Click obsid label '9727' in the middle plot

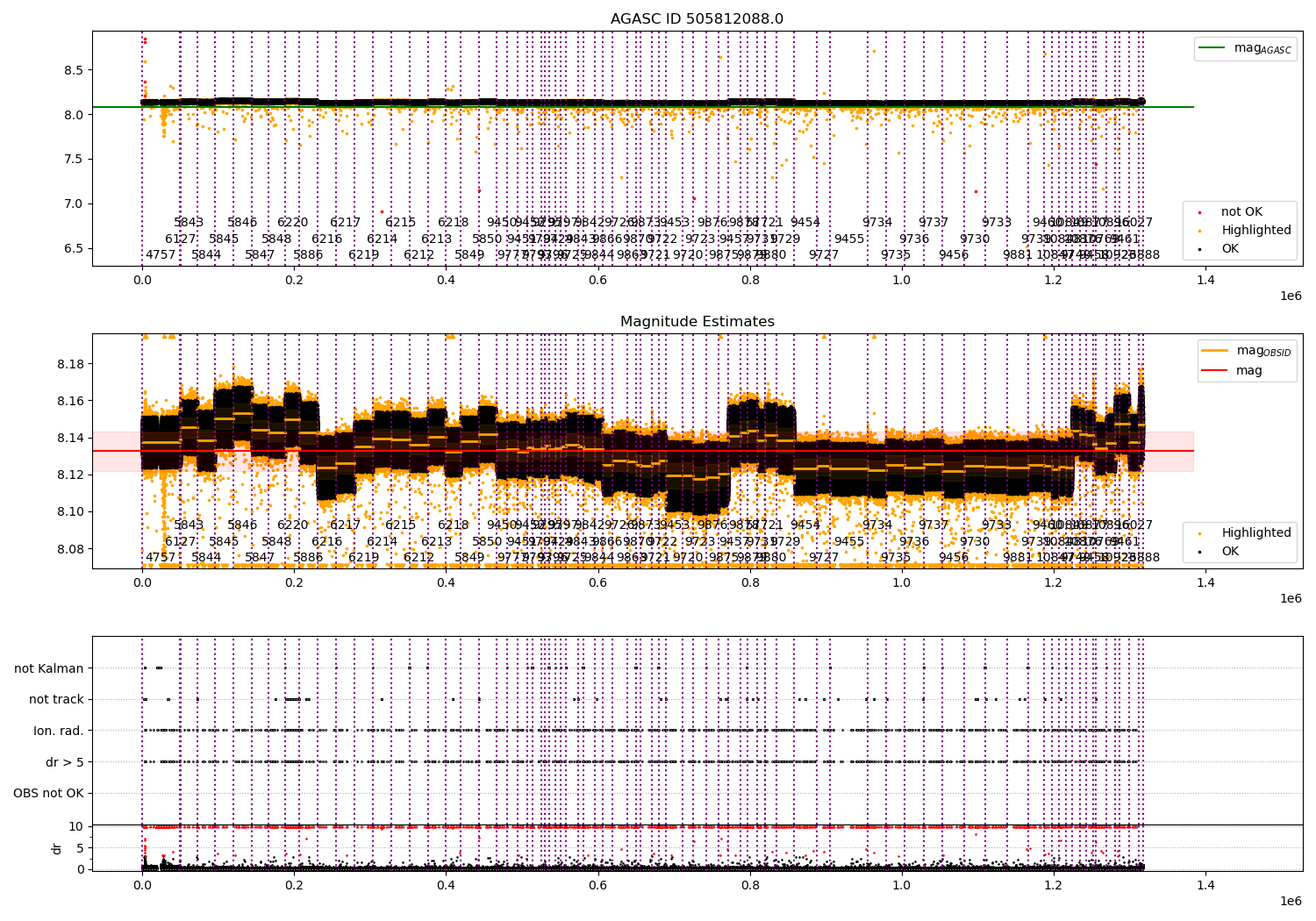tap(824, 558)
